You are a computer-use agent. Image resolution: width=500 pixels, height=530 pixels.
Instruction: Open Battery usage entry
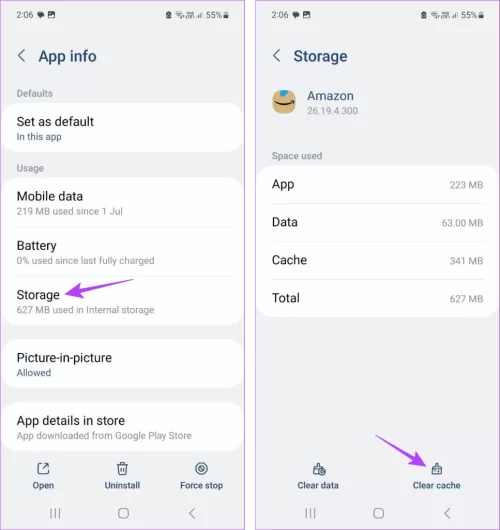(x=122, y=252)
